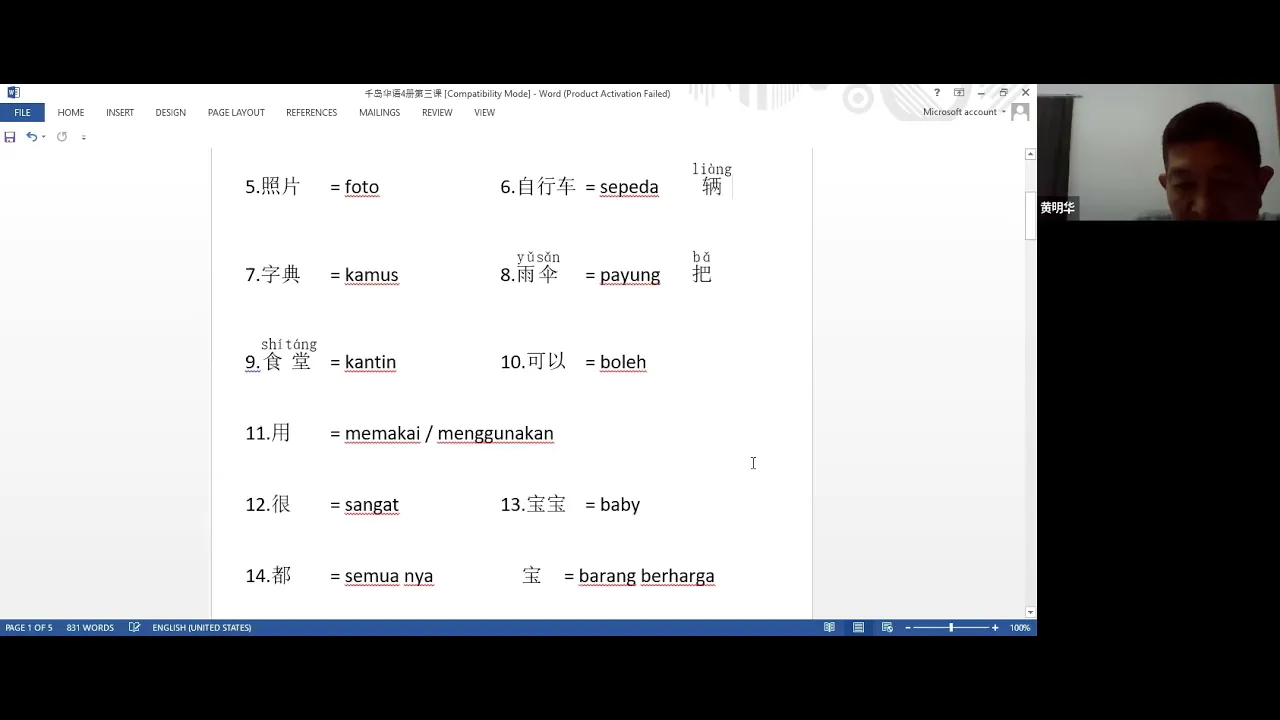Viewport: 1280px width, 720px height.
Task: Open the FILE tab
Action: point(22,113)
